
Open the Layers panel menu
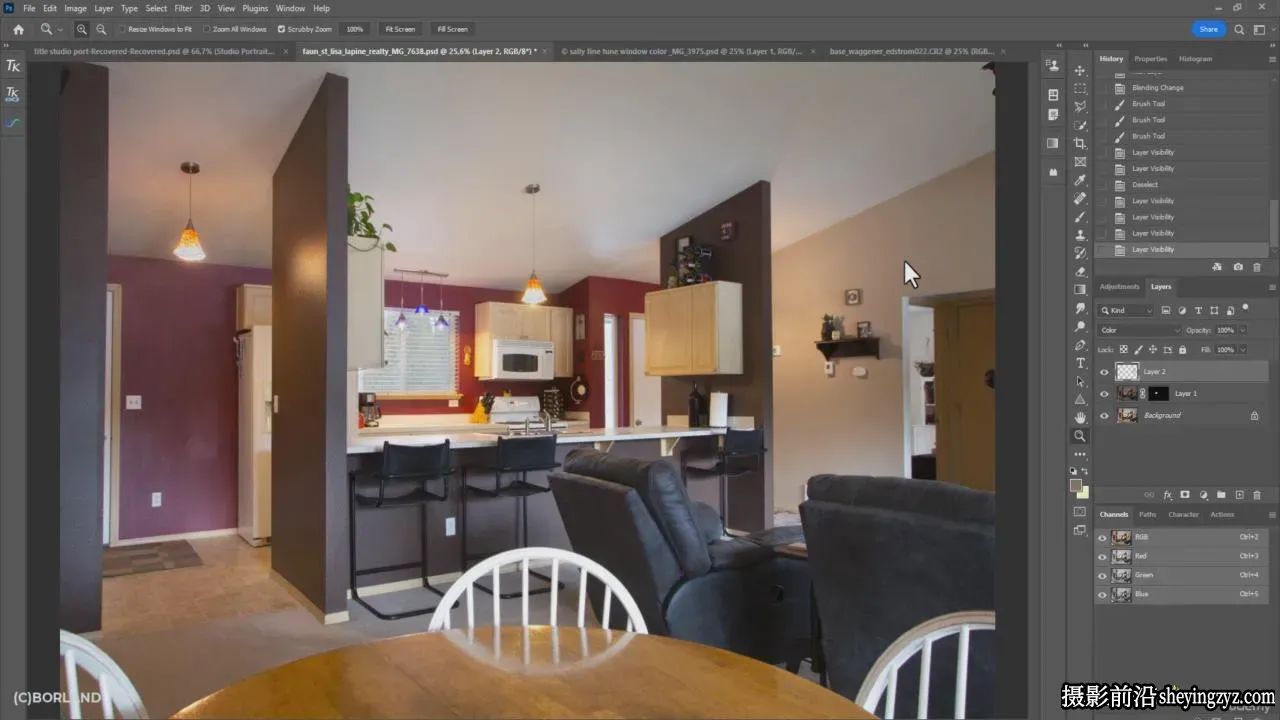[x=1270, y=287]
